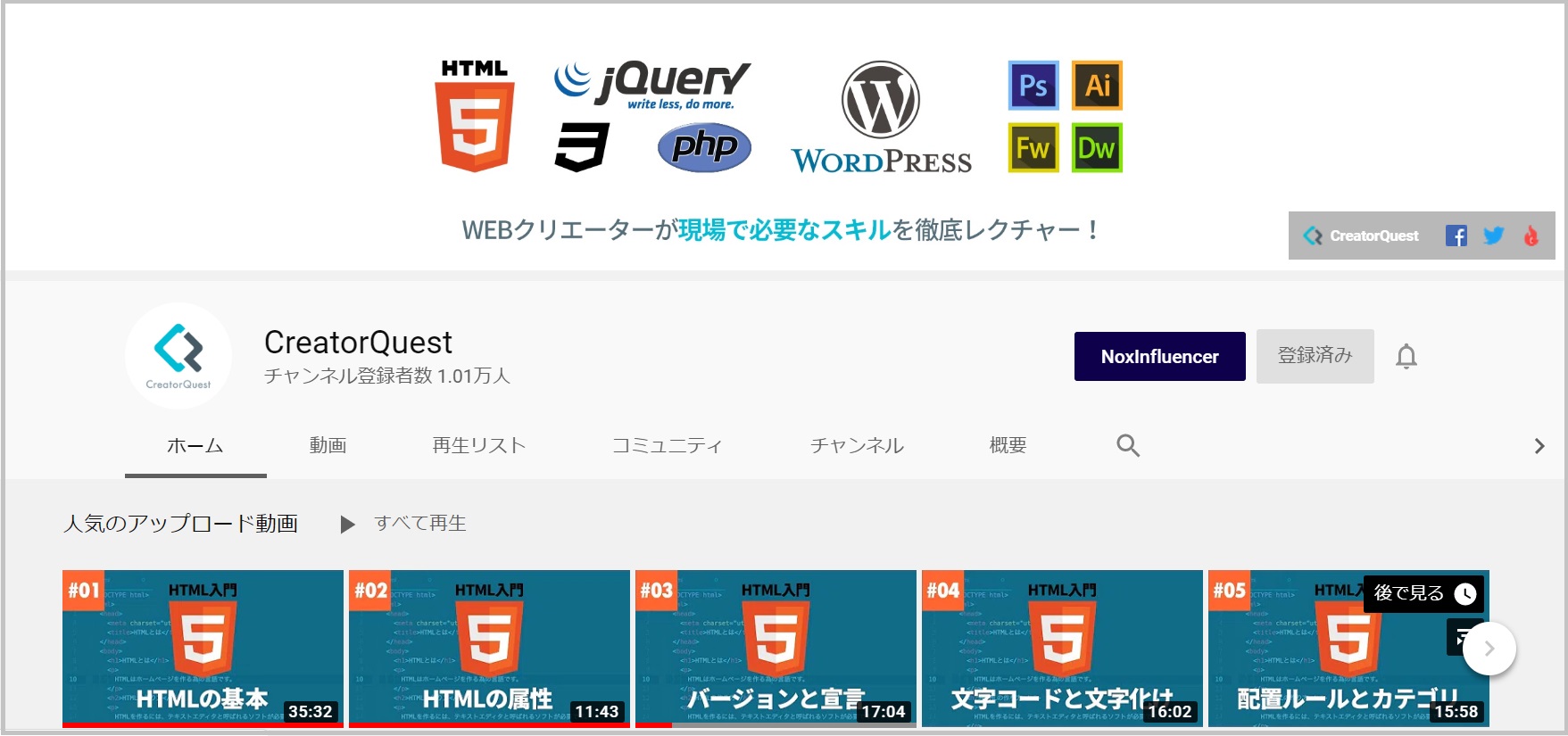Screen dimensions: 1568x736
Task: Expand the tab bar's right arrow chevron
Action: (1539, 445)
